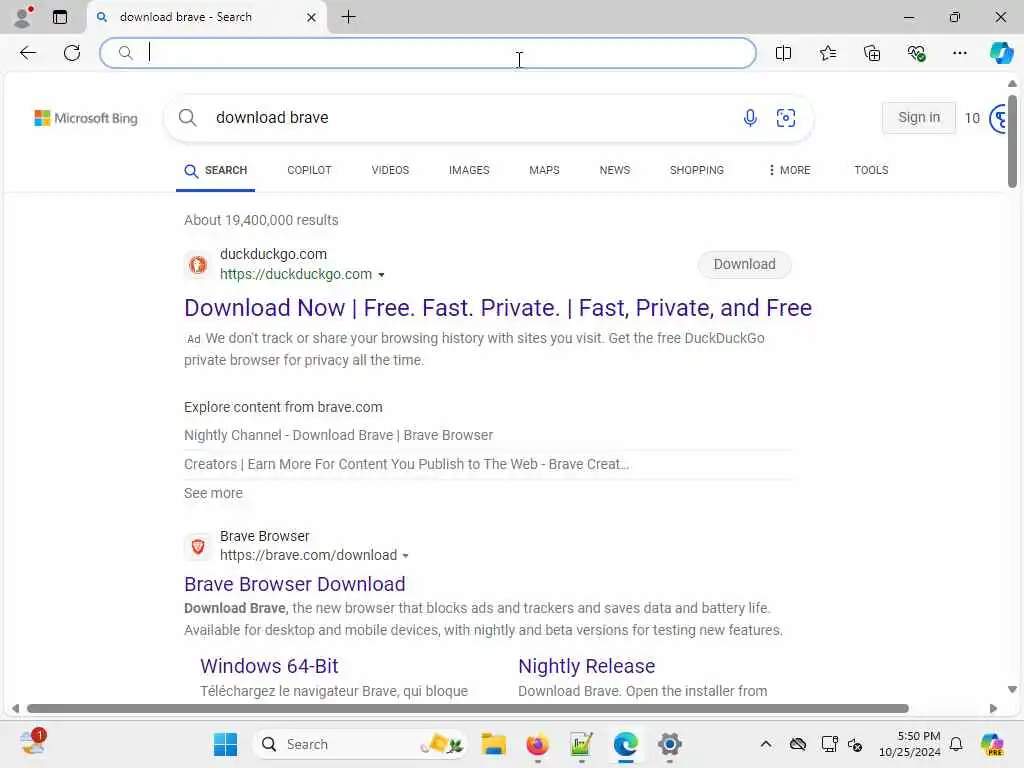Screen dimensions: 1024x768
Task: Click the scroll down arrow
Action: coord(1012,690)
